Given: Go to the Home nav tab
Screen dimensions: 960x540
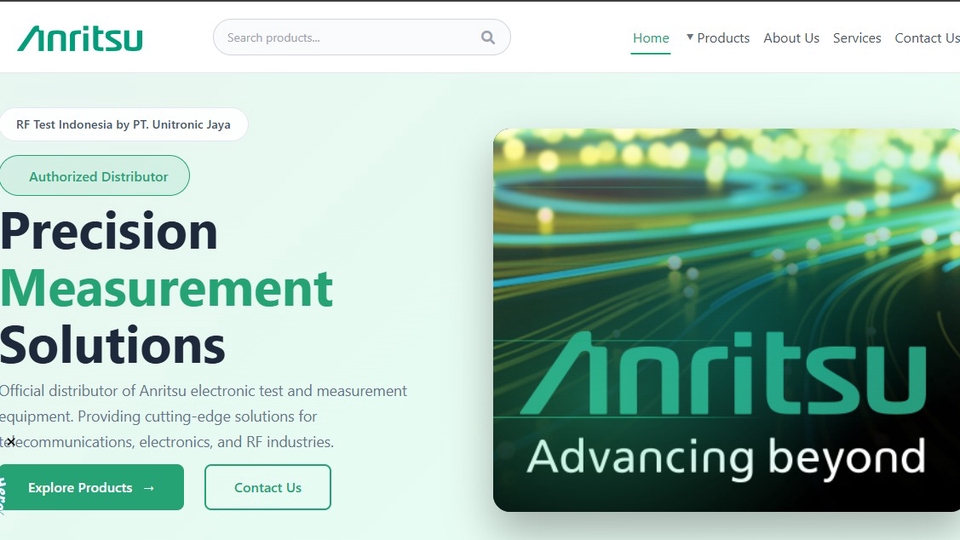Looking at the screenshot, I should click(650, 38).
